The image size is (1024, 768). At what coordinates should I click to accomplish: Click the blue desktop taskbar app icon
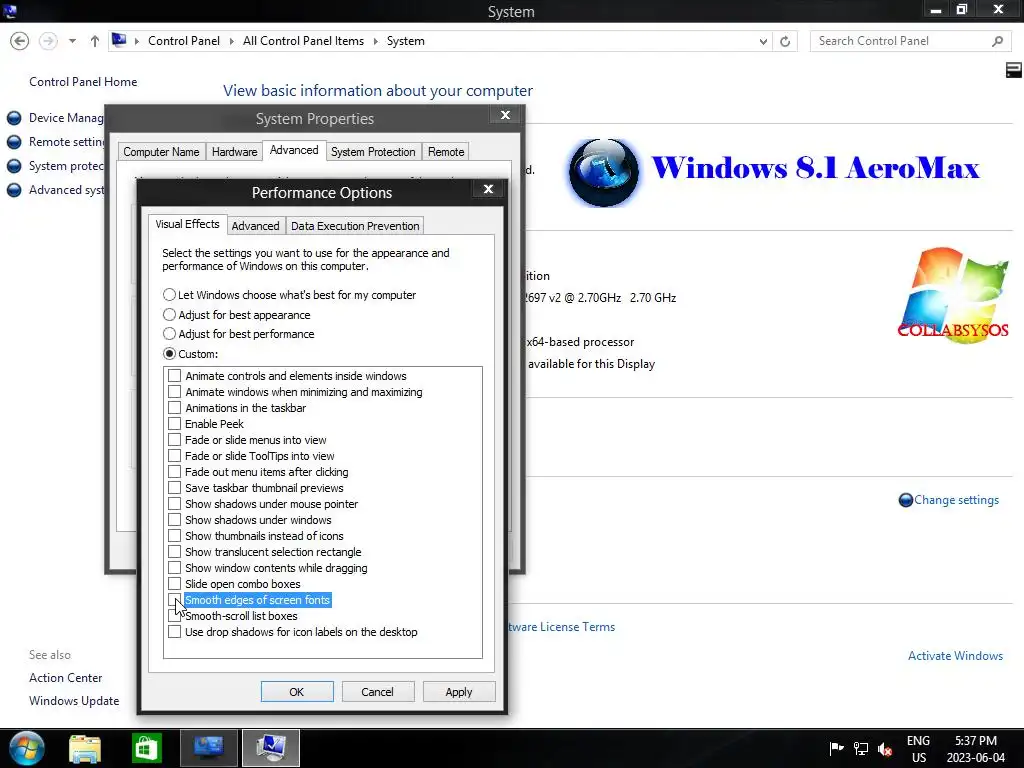209,748
